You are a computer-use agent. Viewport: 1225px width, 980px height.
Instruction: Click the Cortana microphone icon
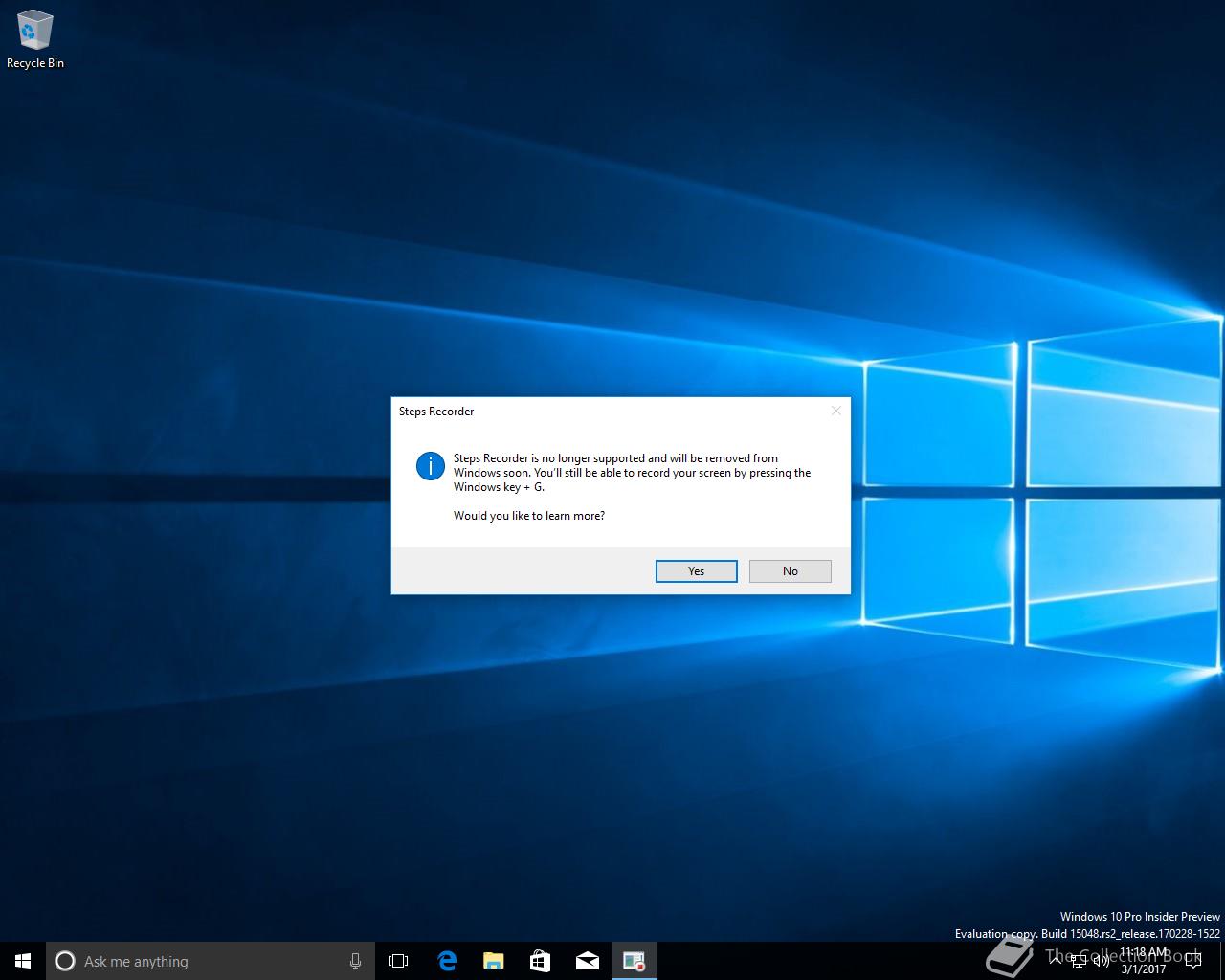coord(355,961)
